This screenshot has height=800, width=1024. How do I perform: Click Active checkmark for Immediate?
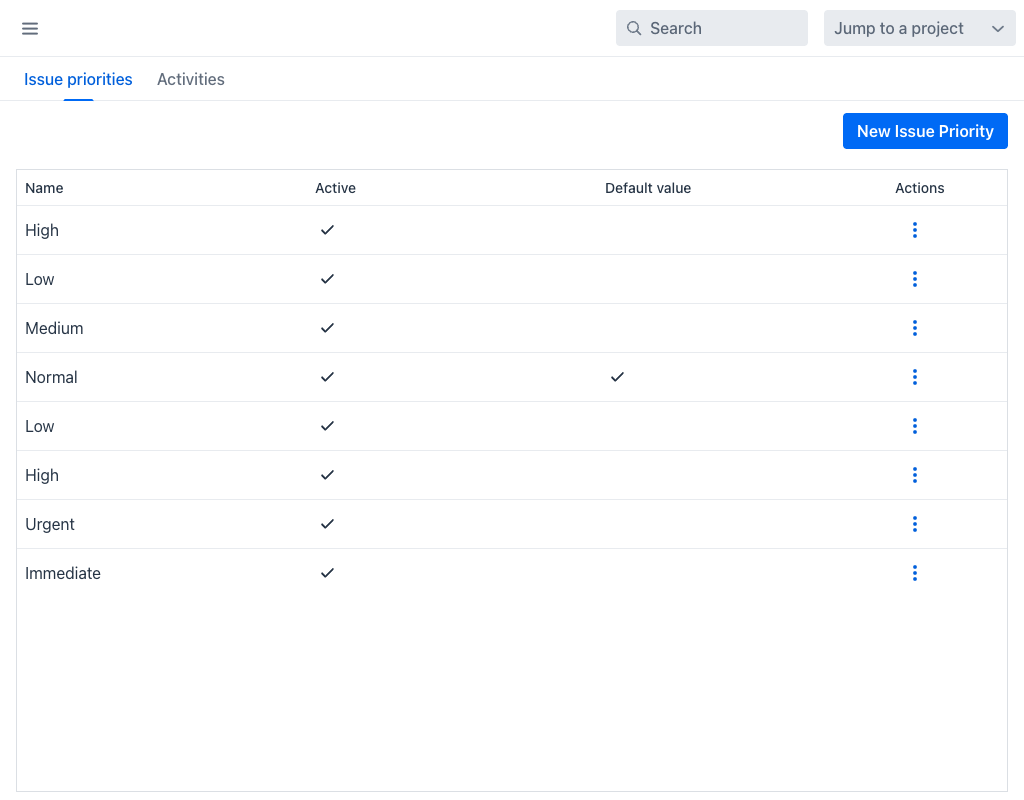327,573
